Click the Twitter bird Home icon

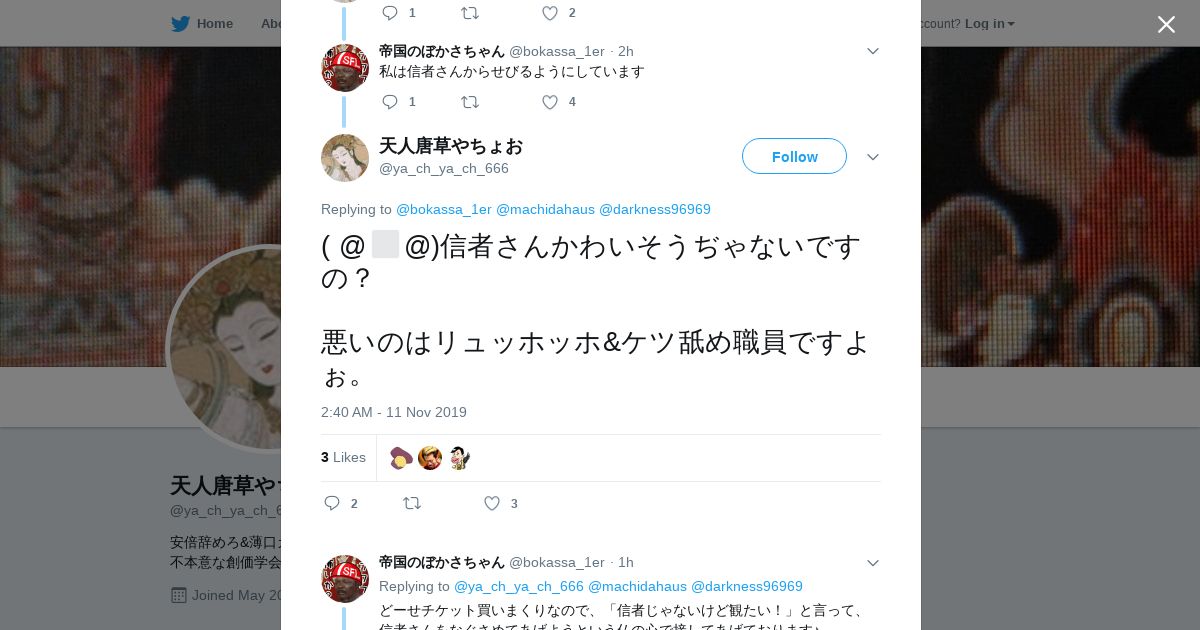tap(180, 23)
